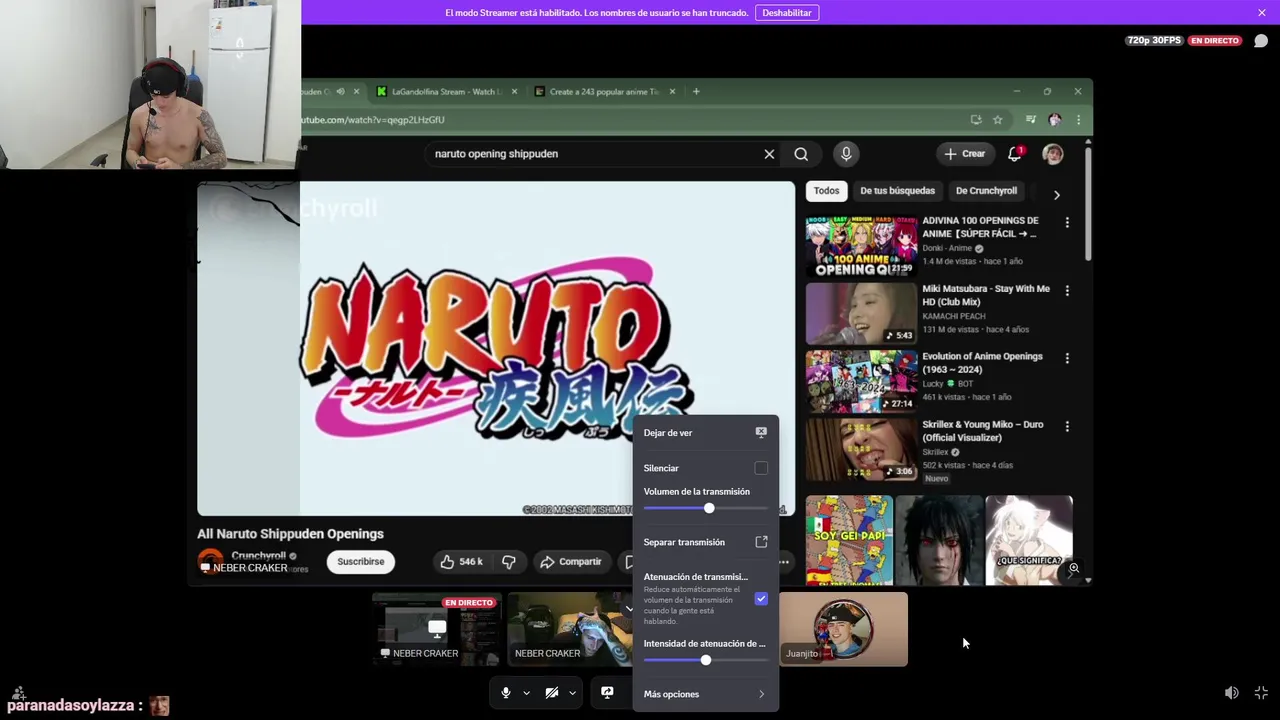Click the stop watching icon in stream menu
1280x720 pixels.
click(x=761, y=433)
